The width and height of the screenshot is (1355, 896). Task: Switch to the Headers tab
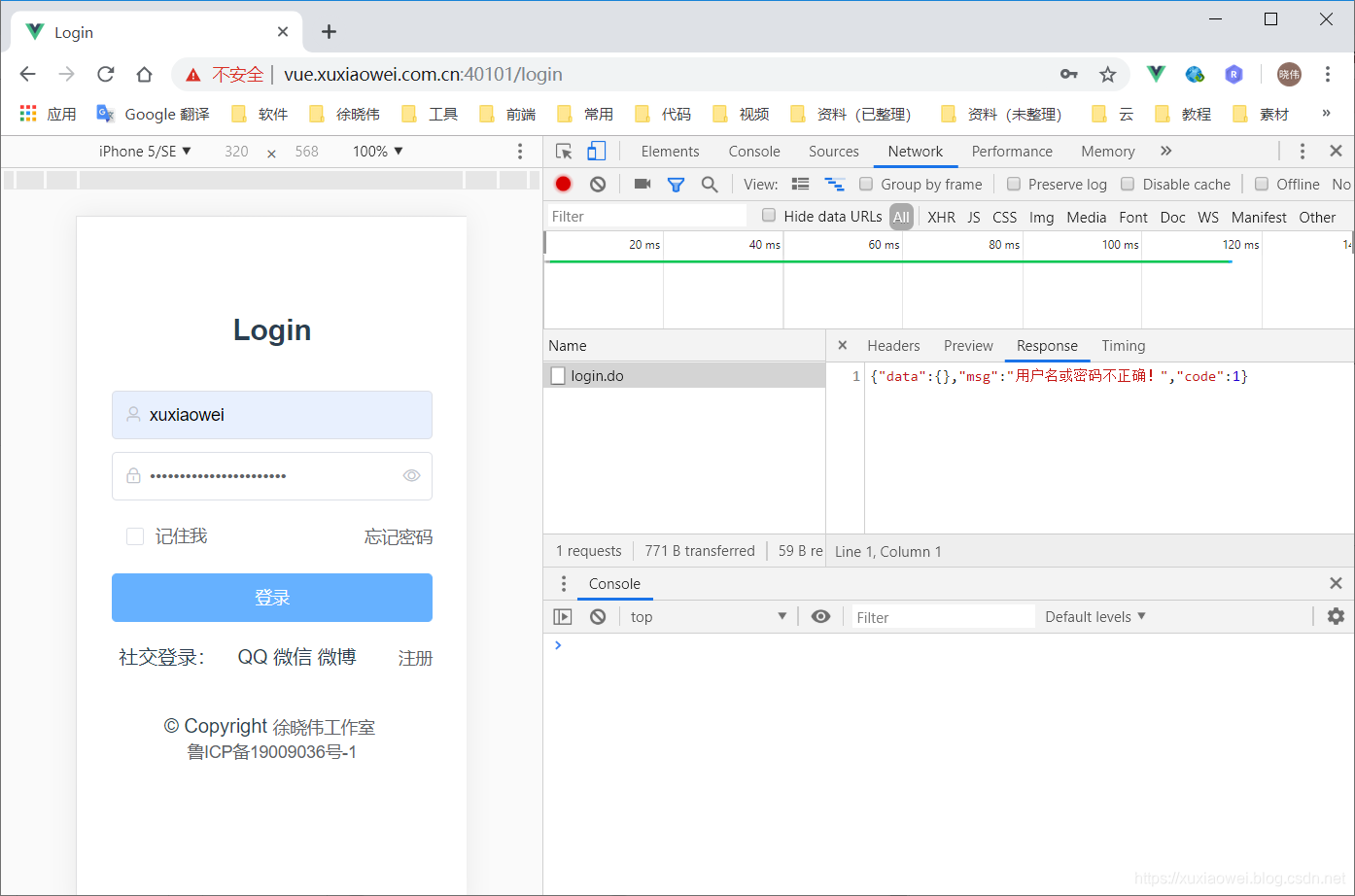tap(892, 345)
